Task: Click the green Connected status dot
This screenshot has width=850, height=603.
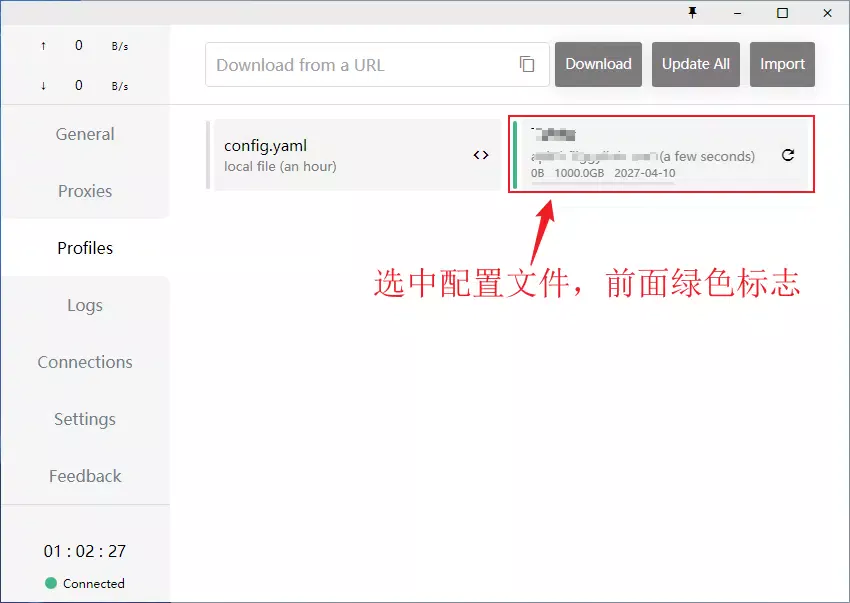Action: pyautogui.click(x=51, y=583)
